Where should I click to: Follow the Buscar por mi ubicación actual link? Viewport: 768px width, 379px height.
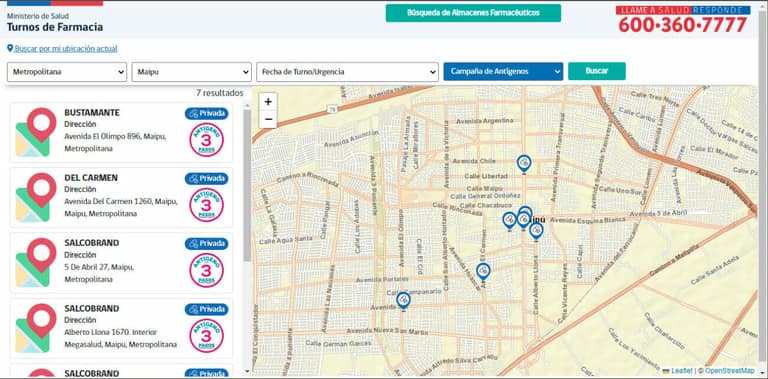click(66, 48)
